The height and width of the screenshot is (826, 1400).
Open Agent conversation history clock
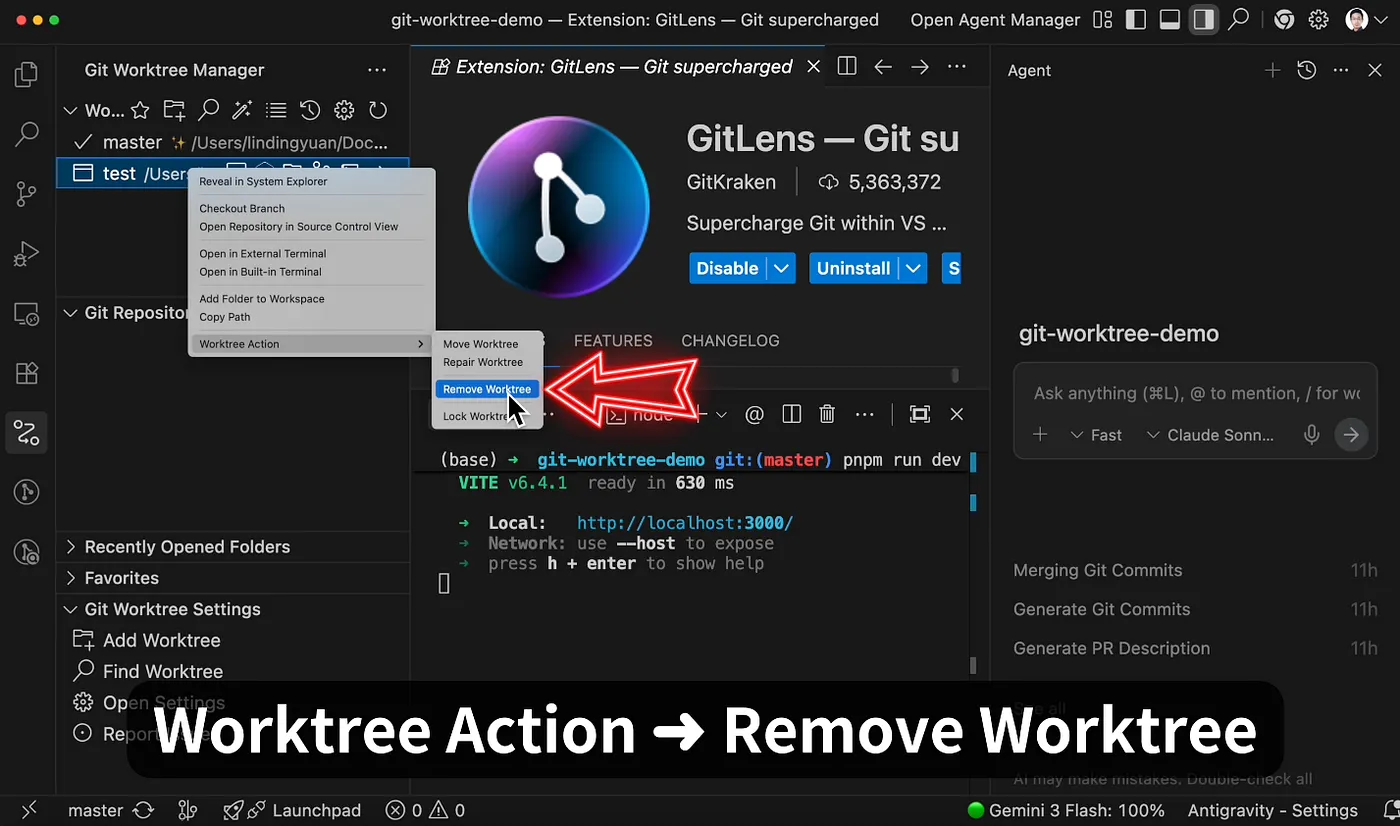[x=1306, y=70]
